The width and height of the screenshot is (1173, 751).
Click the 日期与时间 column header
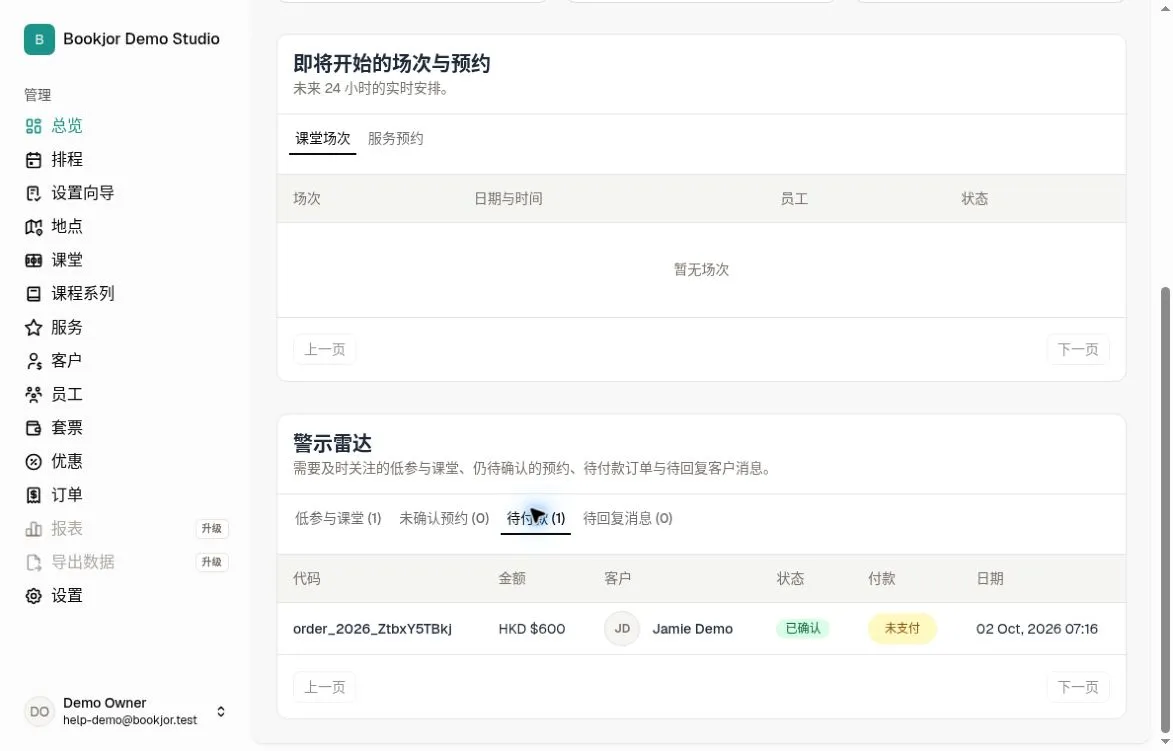pos(508,198)
